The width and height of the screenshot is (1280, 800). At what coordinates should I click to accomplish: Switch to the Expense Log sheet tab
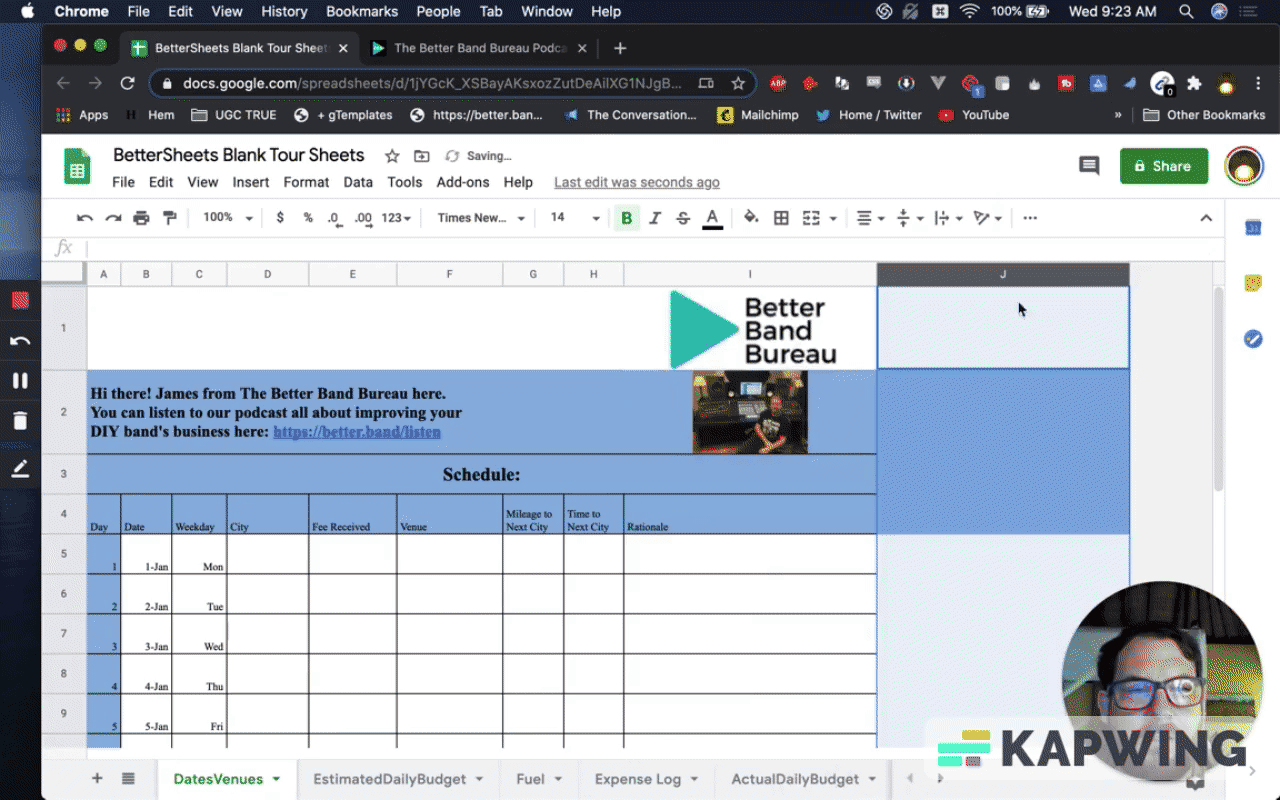click(x=638, y=779)
